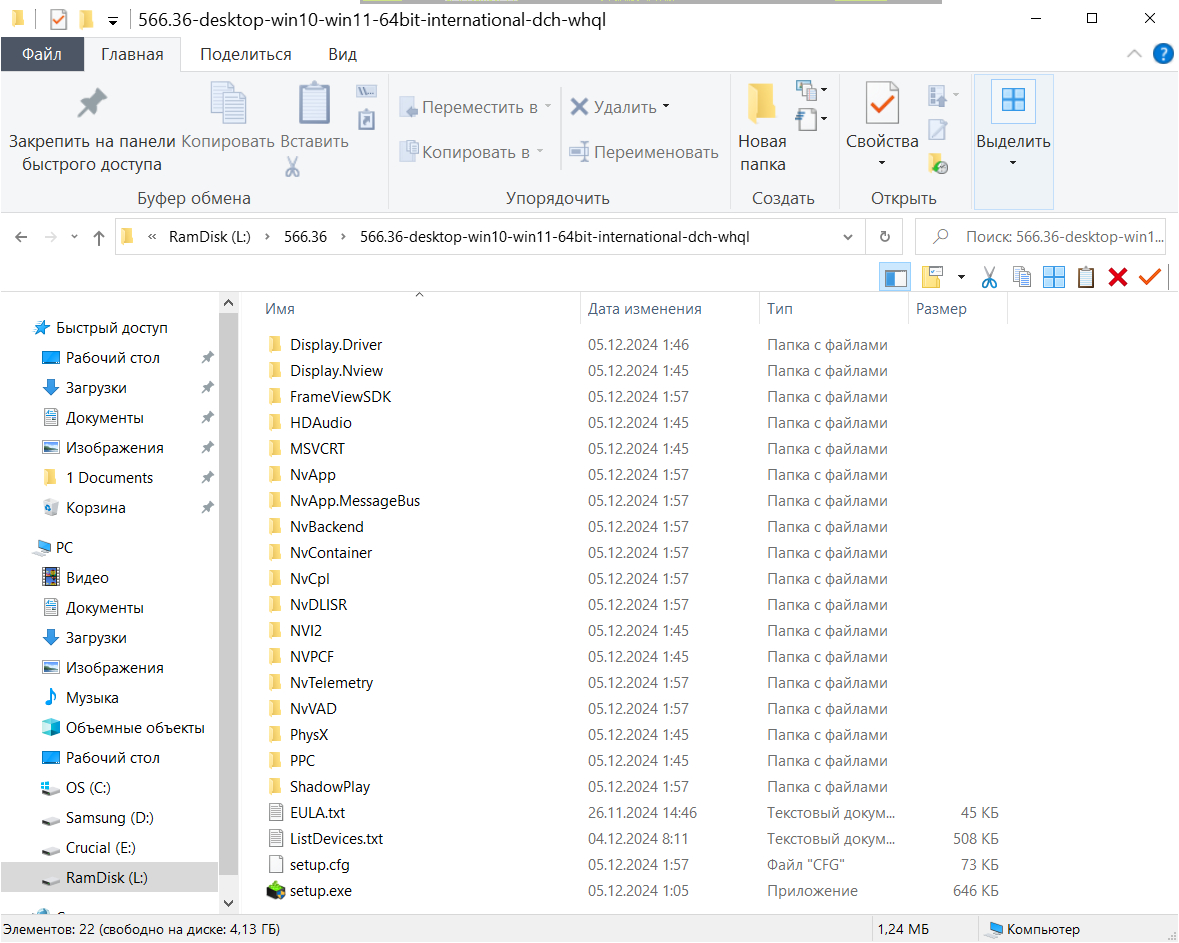This screenshot has height=943, width=1179.
Task: Click the select-all grid icon in lower toolbar
Action: (x=1053, y=277)
